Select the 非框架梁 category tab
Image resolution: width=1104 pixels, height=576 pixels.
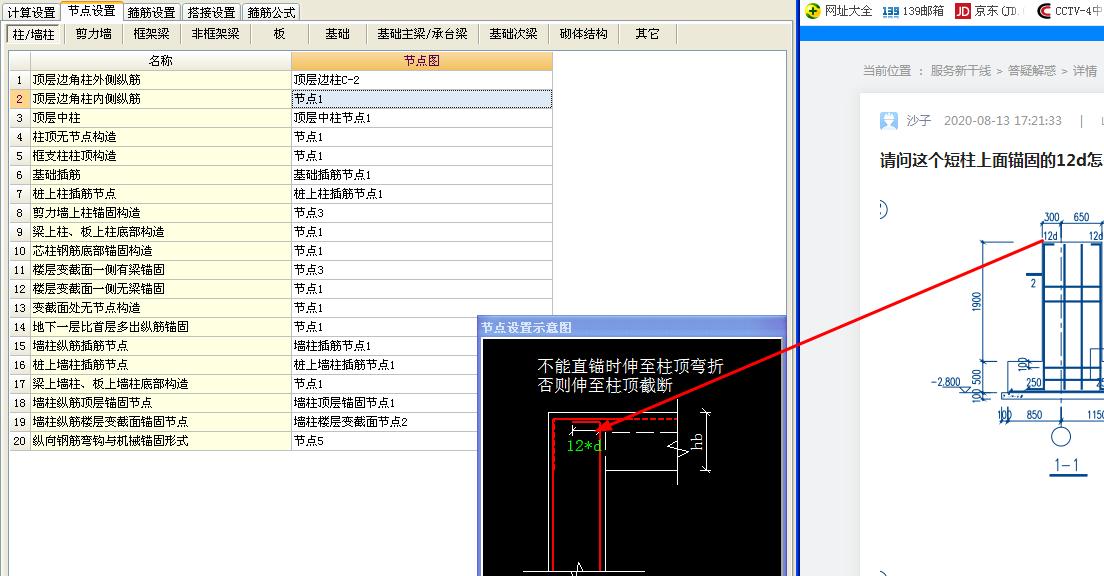[215, 34]
